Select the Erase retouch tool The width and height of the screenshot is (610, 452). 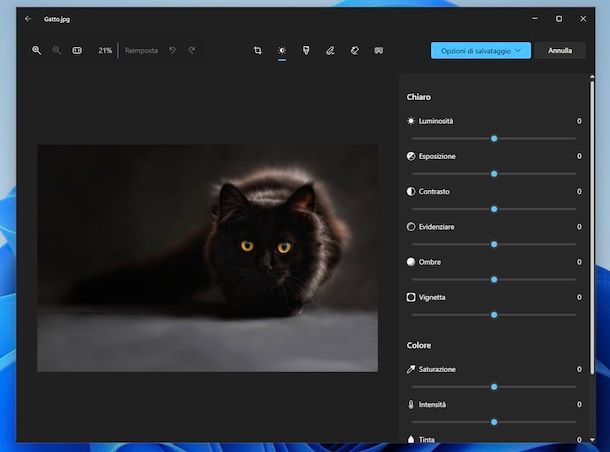pyautogui.click(x=354, y=50)
